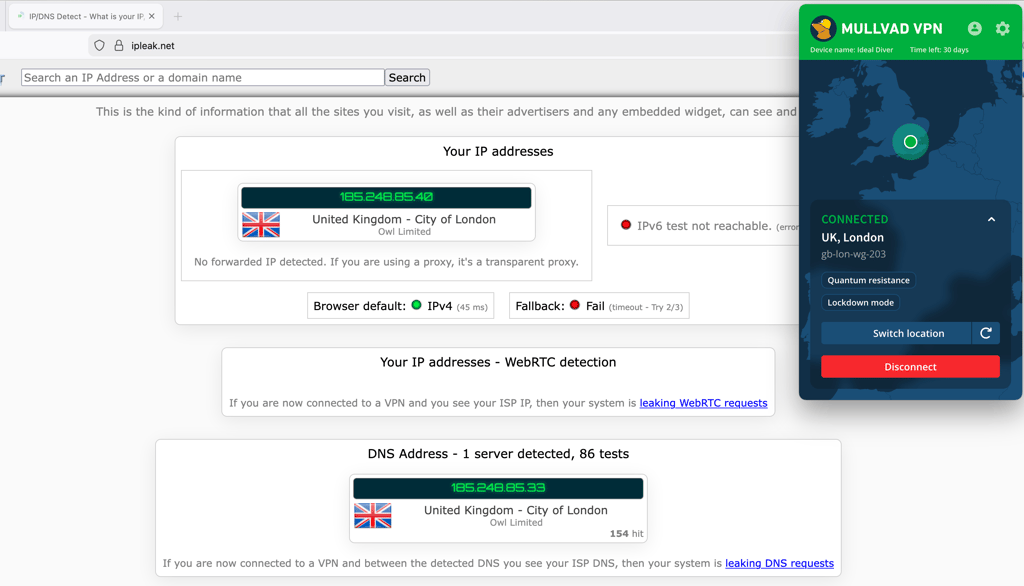1024x586 pixels.
Task: Click the IP address search field
Action: pos(202,77)
